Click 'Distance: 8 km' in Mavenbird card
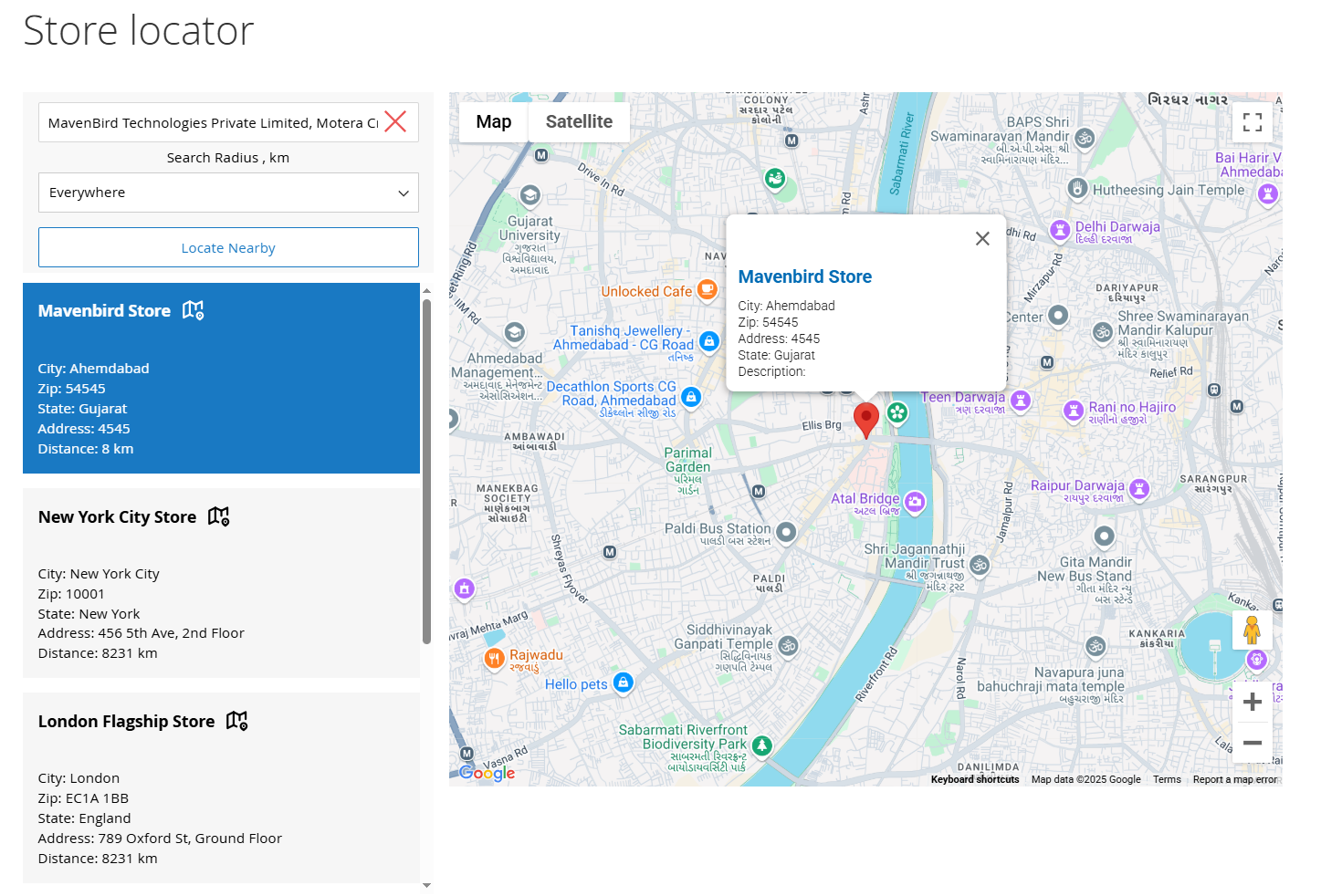The image size is (1321, 896). (x=86, y=449)
